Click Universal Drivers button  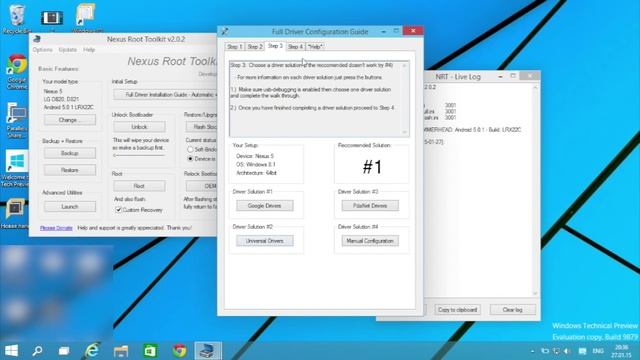tap(264, 241)
